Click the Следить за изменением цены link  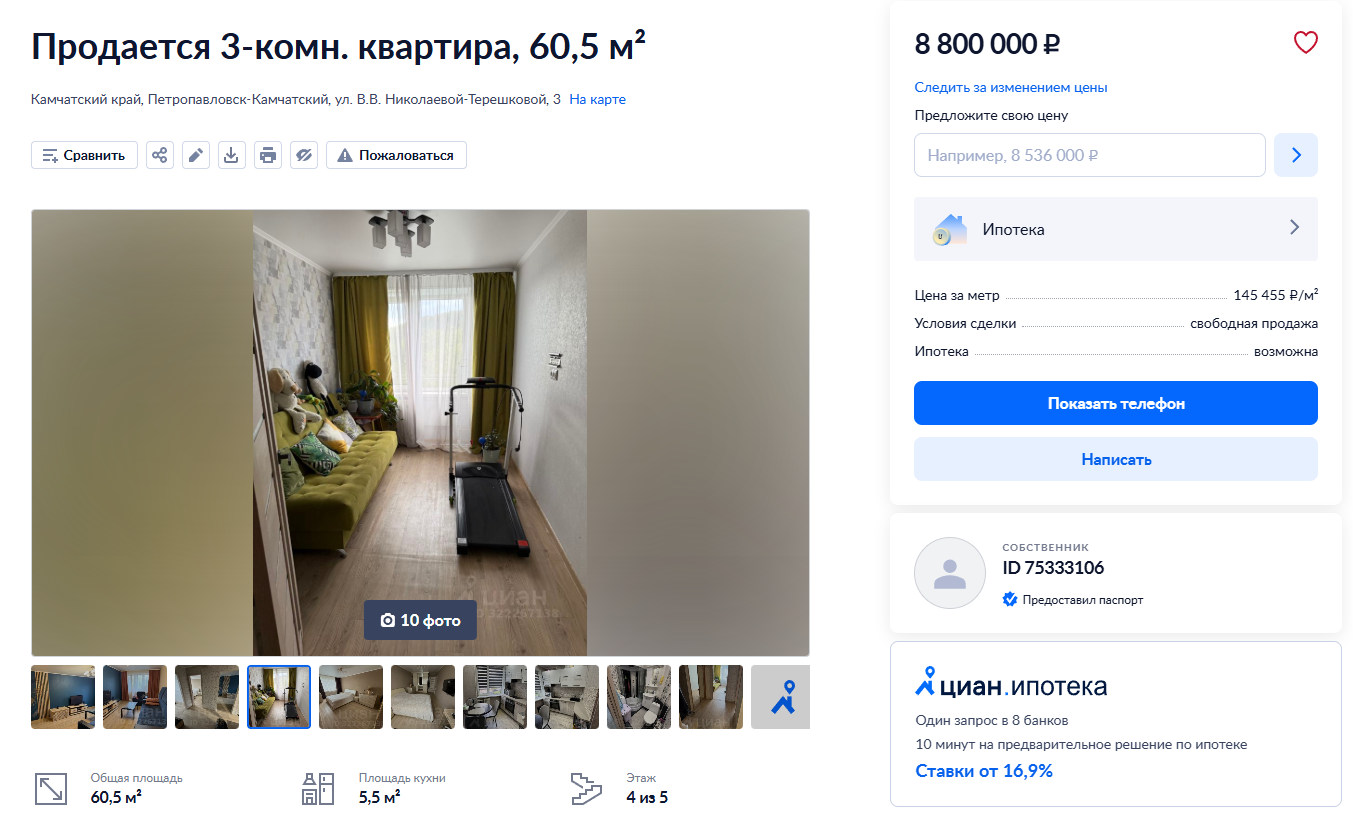point(1011,87)
